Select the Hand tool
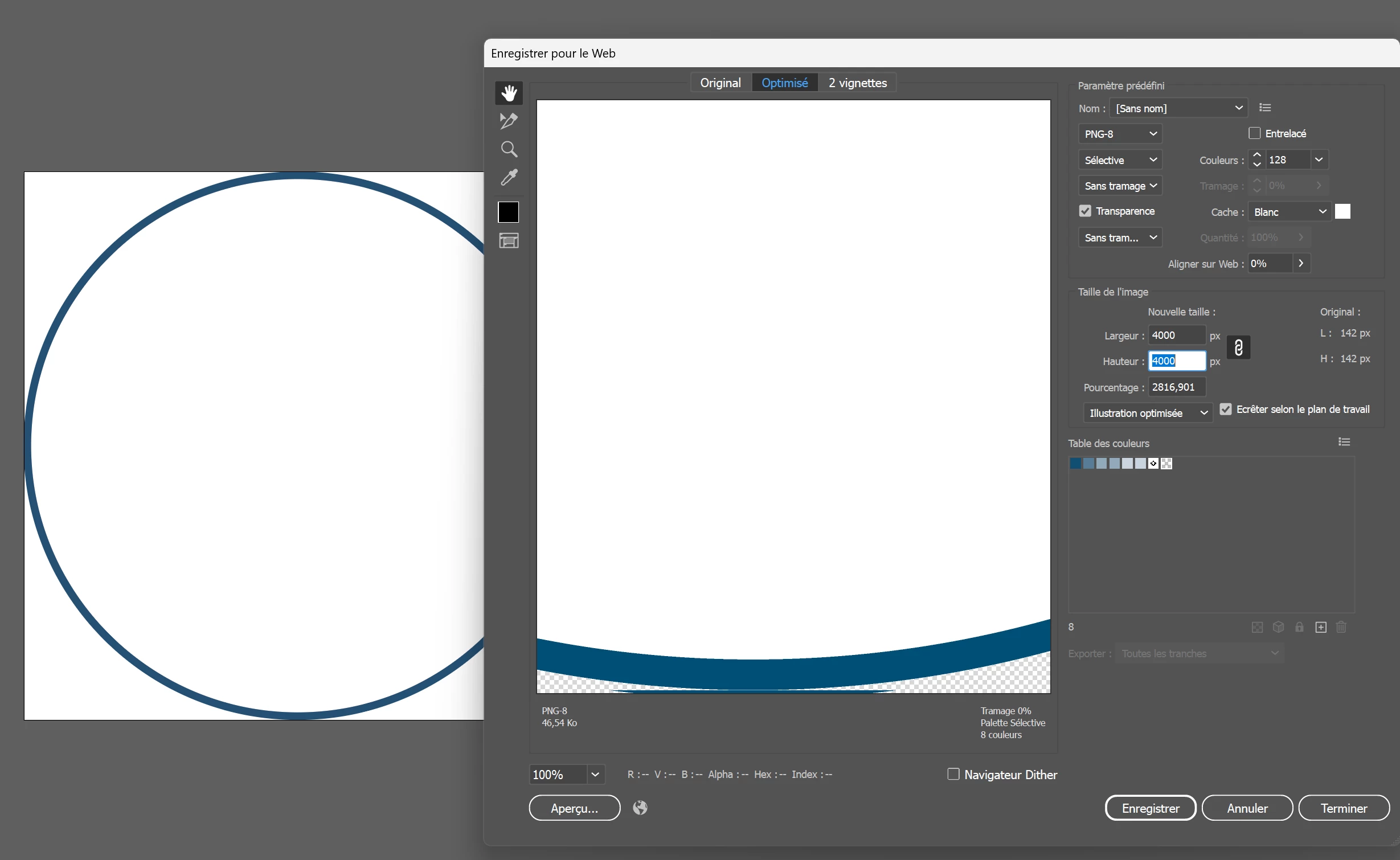The image size is (1400, 860). click(509, 93)
